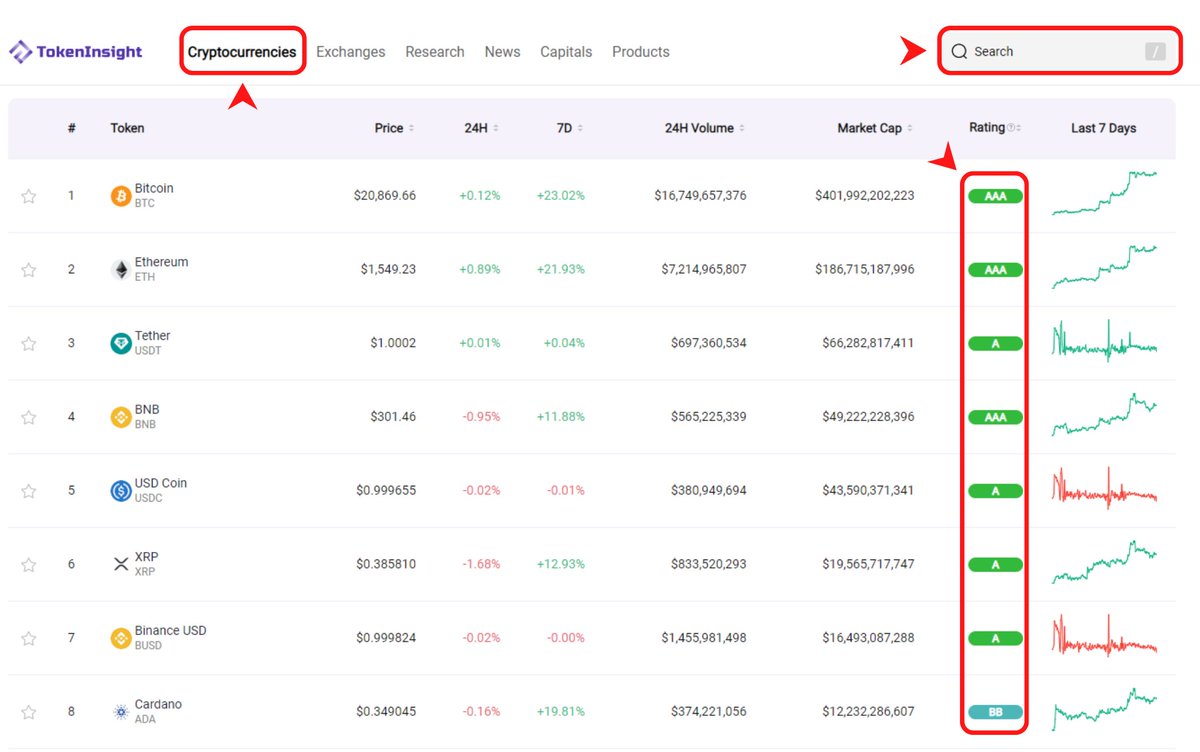Open the Products menu item
This screenshot has width=1200, height=752.
coord(641,52)
